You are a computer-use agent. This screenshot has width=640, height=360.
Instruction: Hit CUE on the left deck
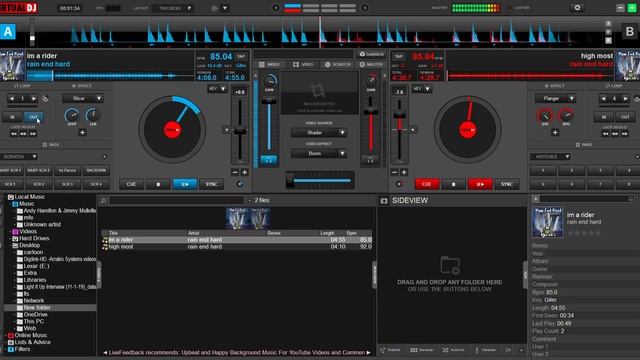(131, 184)
